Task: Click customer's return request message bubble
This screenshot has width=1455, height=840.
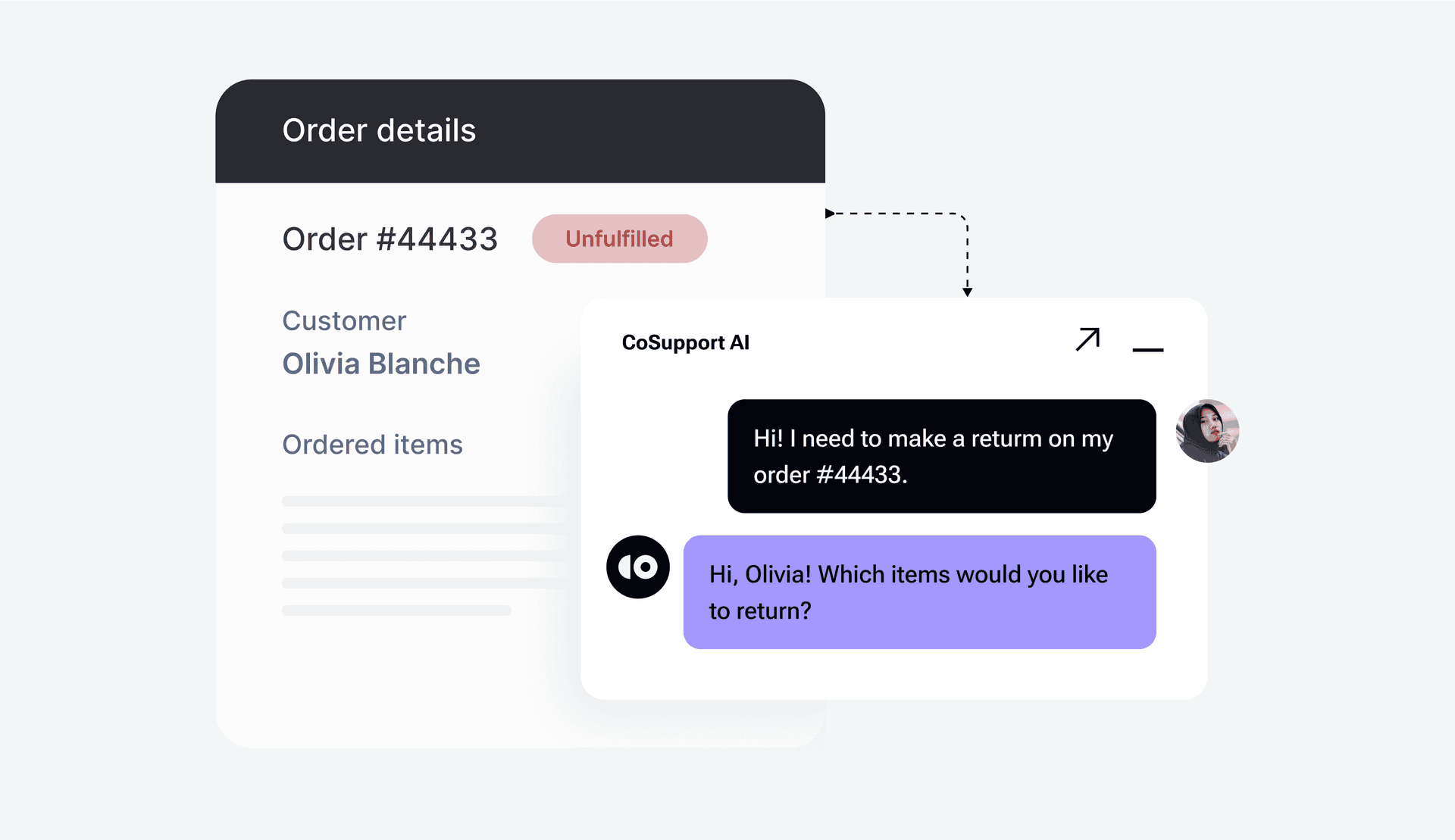Action: click(941, 456)
